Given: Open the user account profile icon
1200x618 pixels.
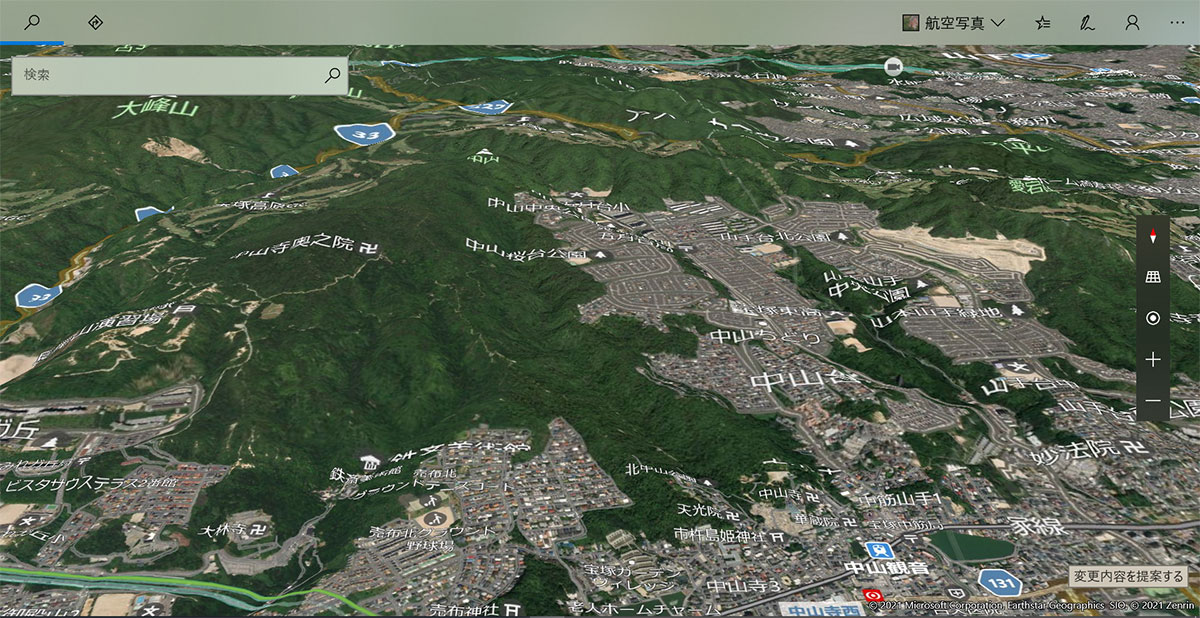Looking at the screenshot, I should click(x=1132, y=23).
